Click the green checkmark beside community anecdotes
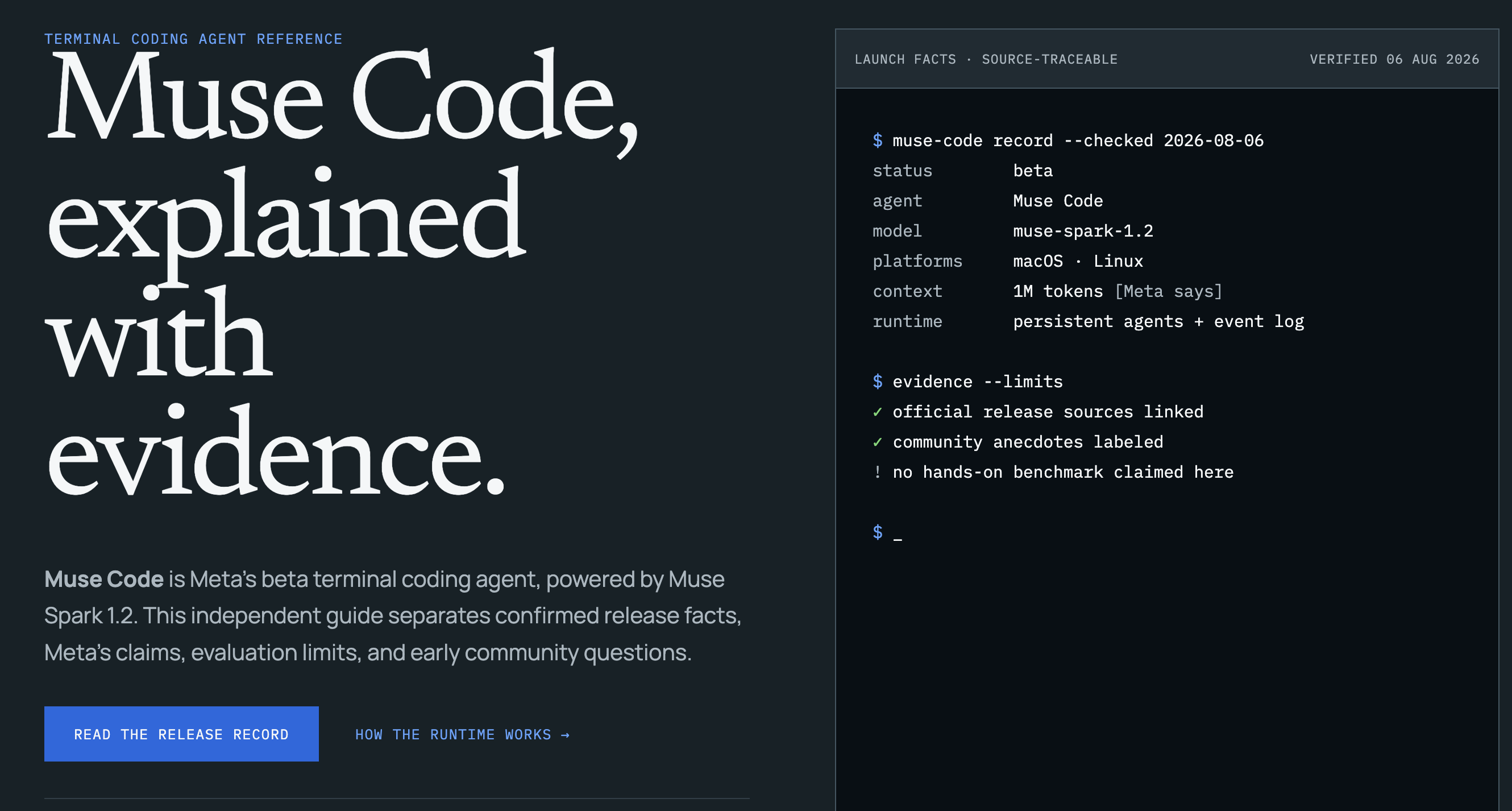 [878, 442]
